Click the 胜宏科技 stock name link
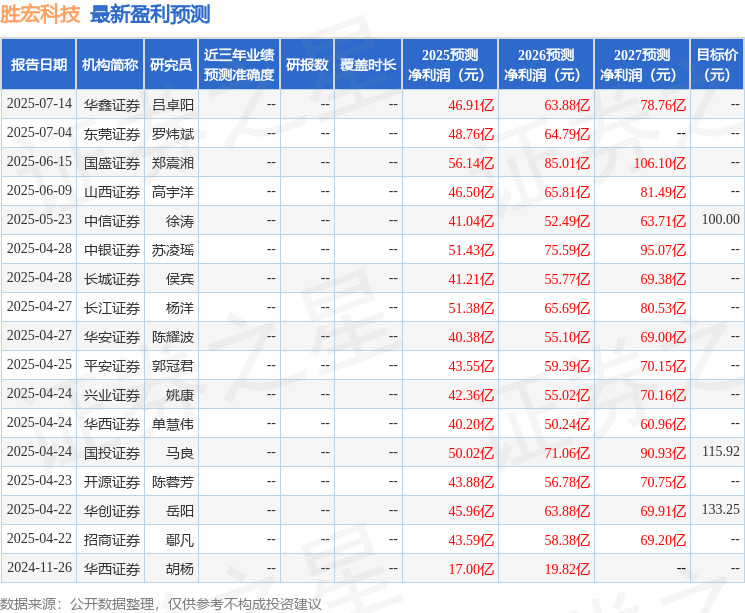Image resolution: width=745 pixels, height=613 pixels. coord(40,14)
